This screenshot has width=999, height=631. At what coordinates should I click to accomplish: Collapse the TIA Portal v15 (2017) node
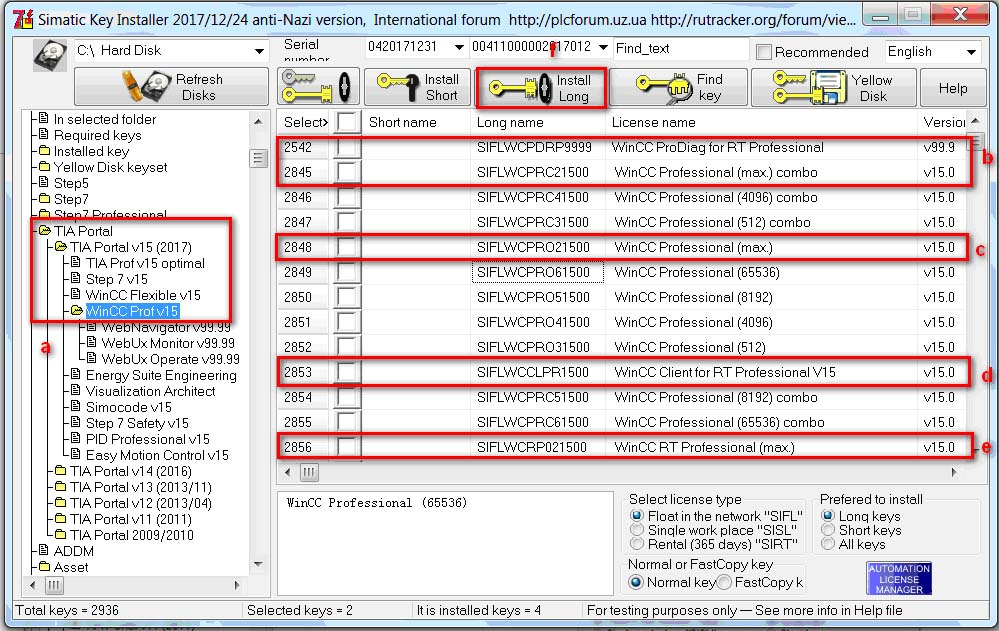click(x=61, y=247)
